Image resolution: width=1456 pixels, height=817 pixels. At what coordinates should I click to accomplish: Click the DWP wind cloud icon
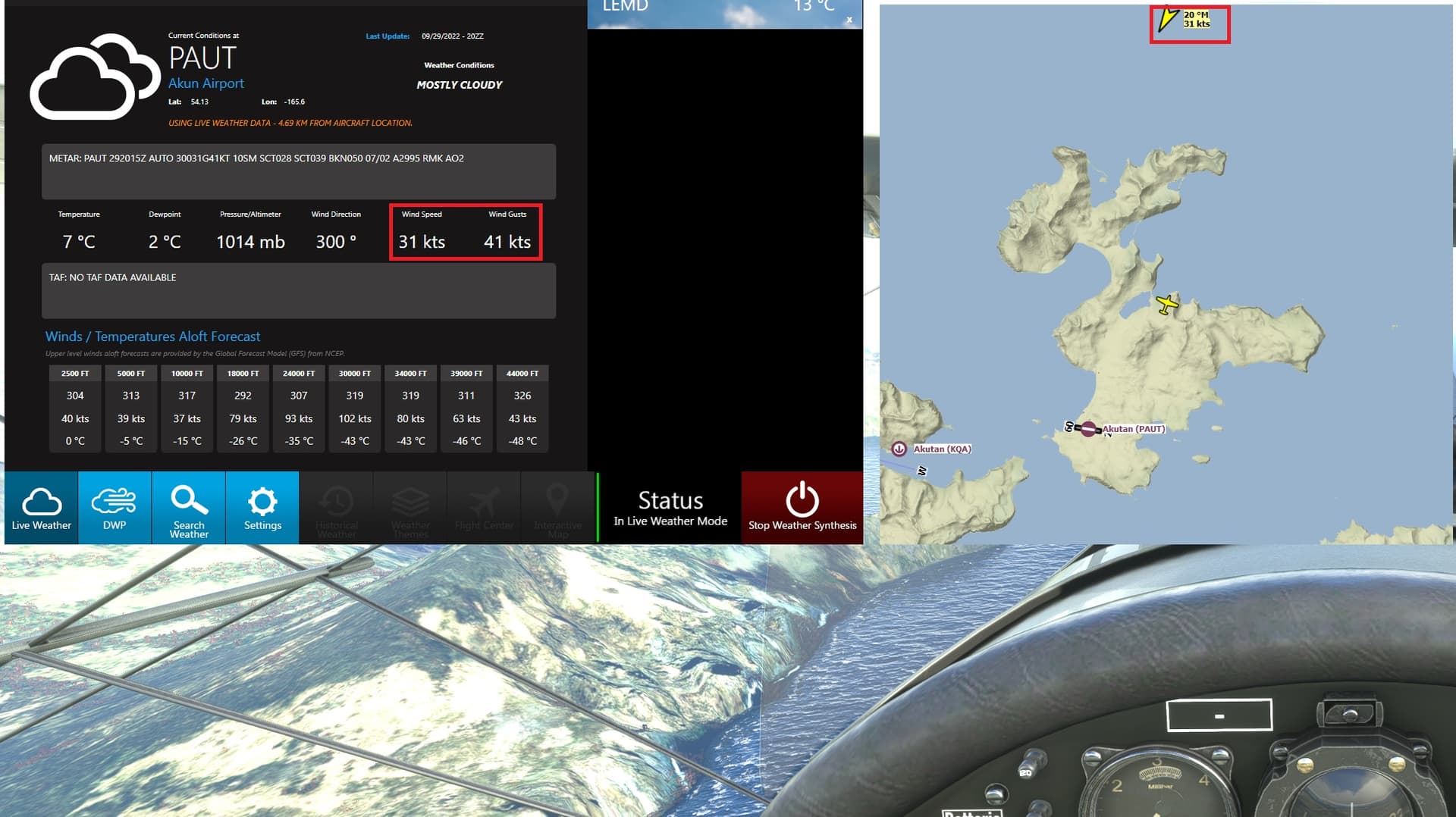(115, 508)
